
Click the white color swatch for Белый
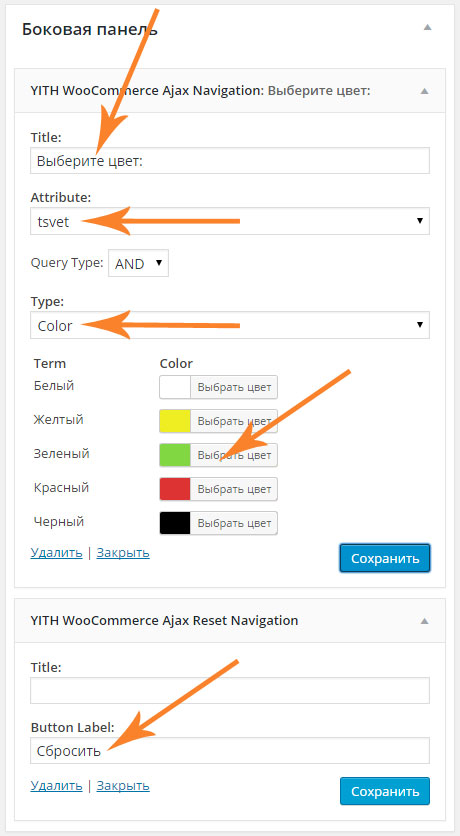click(x=175, y=387)
